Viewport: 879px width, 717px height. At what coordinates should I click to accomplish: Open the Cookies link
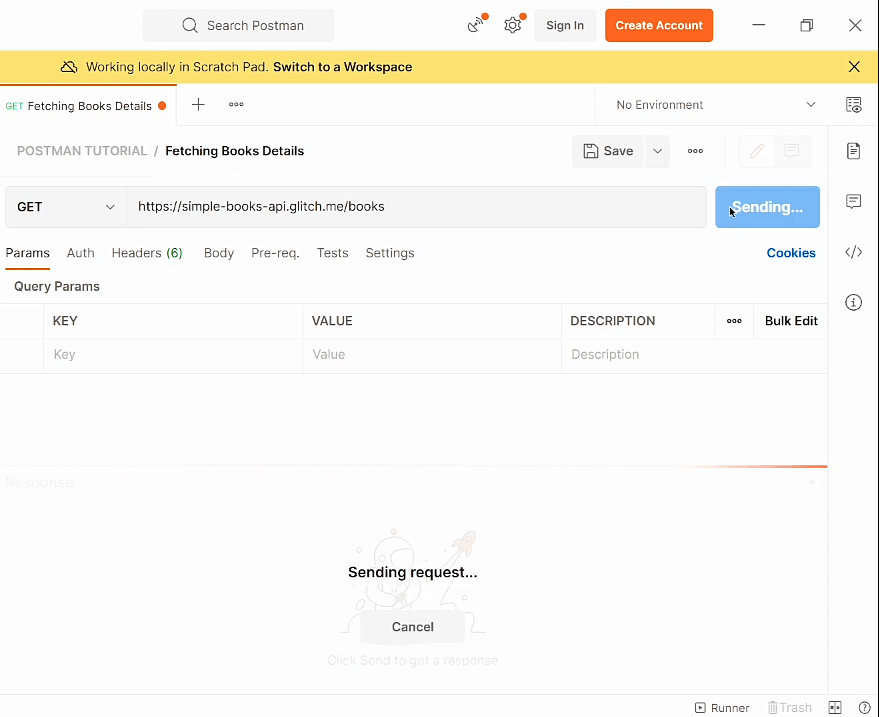[x=790, y=253]
